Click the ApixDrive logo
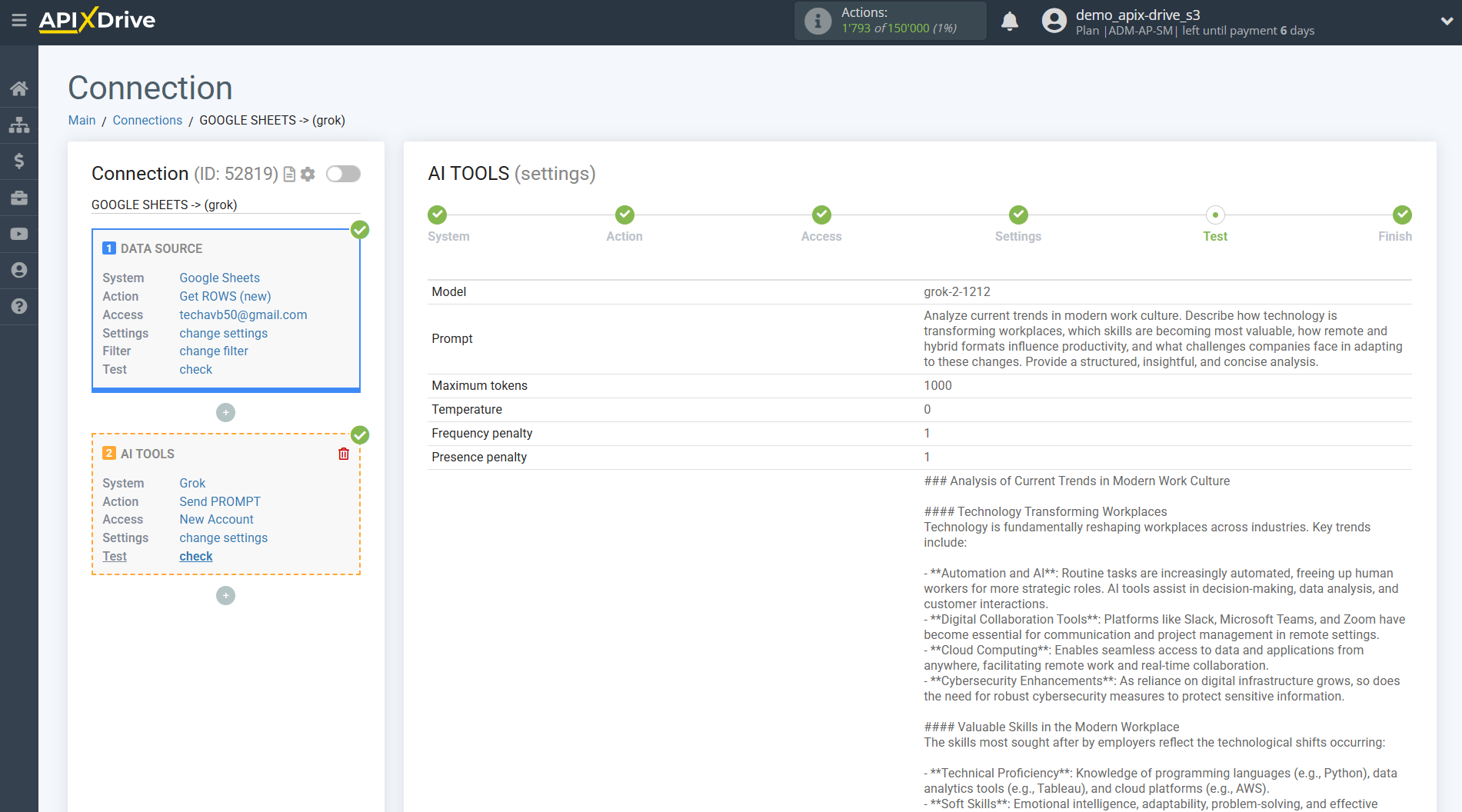Viewport: 1462px width, 812px height. click(x=96, y=21)
